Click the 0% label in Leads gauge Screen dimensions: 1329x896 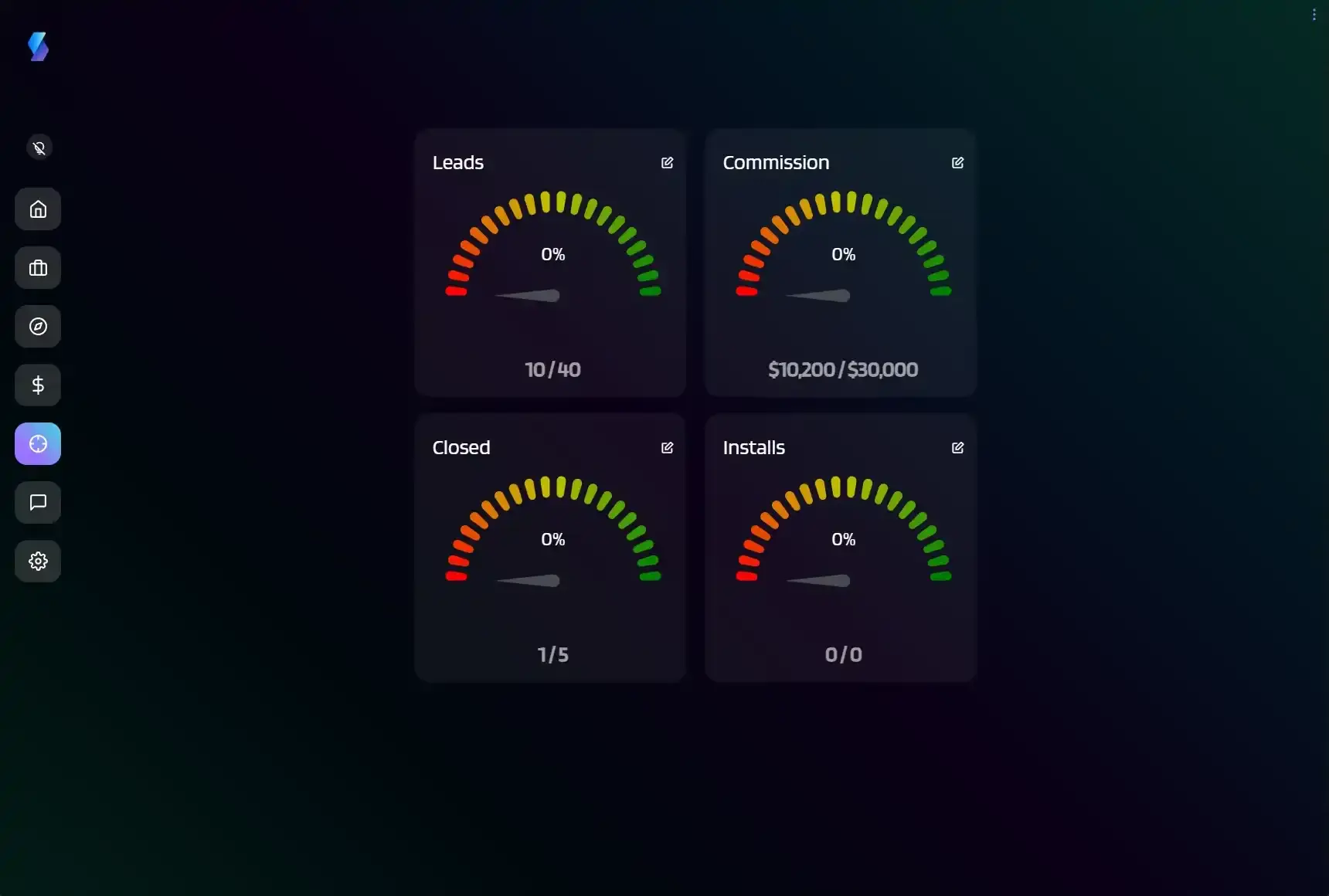[x=553, y=255]
